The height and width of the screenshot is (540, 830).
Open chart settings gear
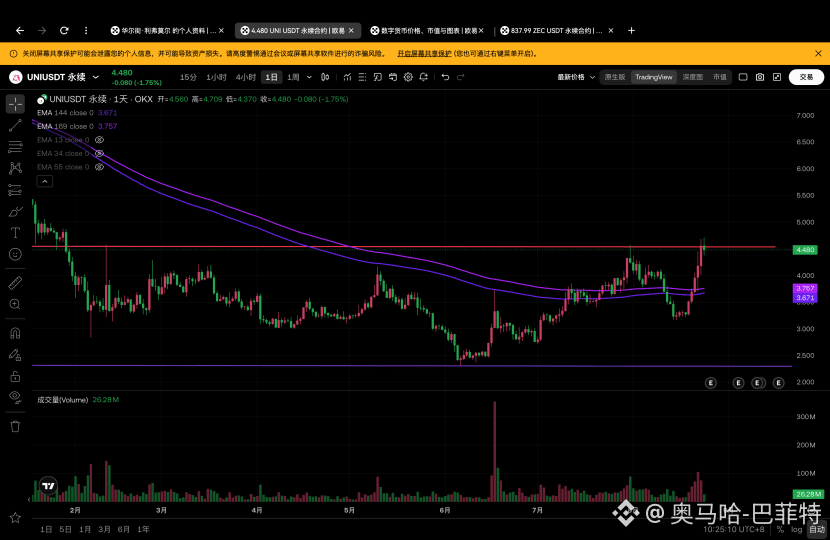[408, 77]
